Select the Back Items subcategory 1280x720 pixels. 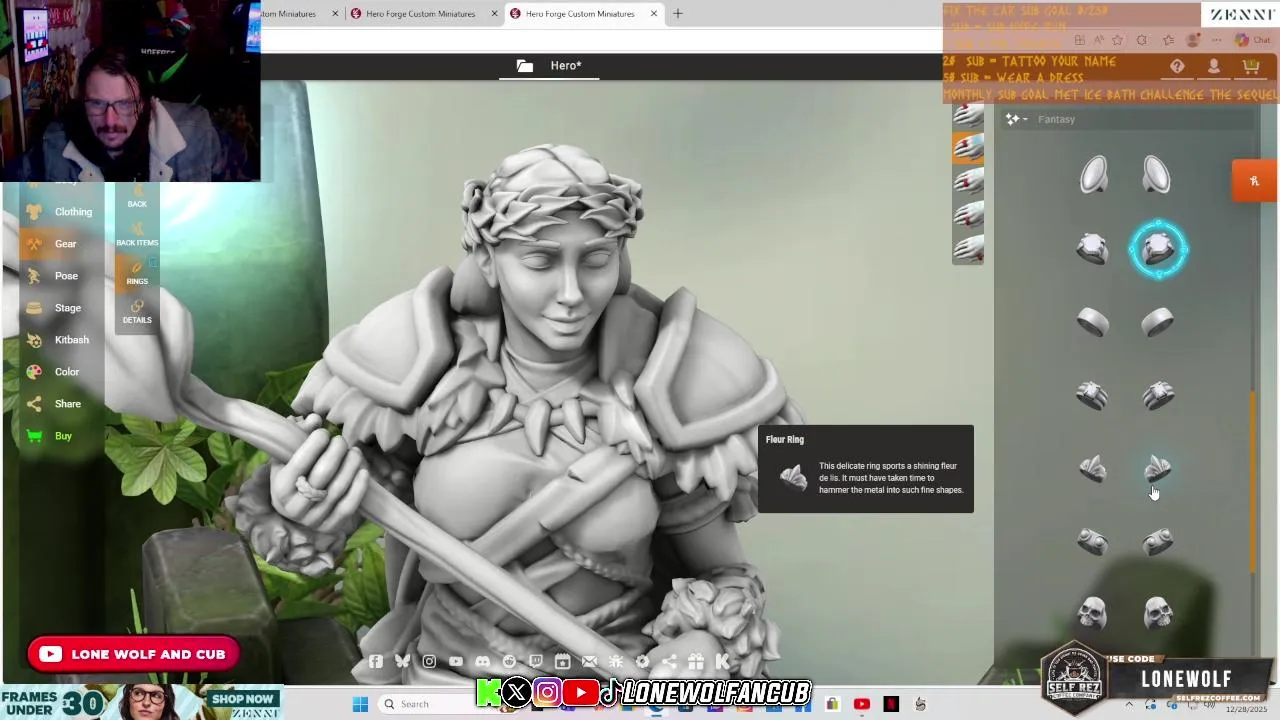coord(137,234)
